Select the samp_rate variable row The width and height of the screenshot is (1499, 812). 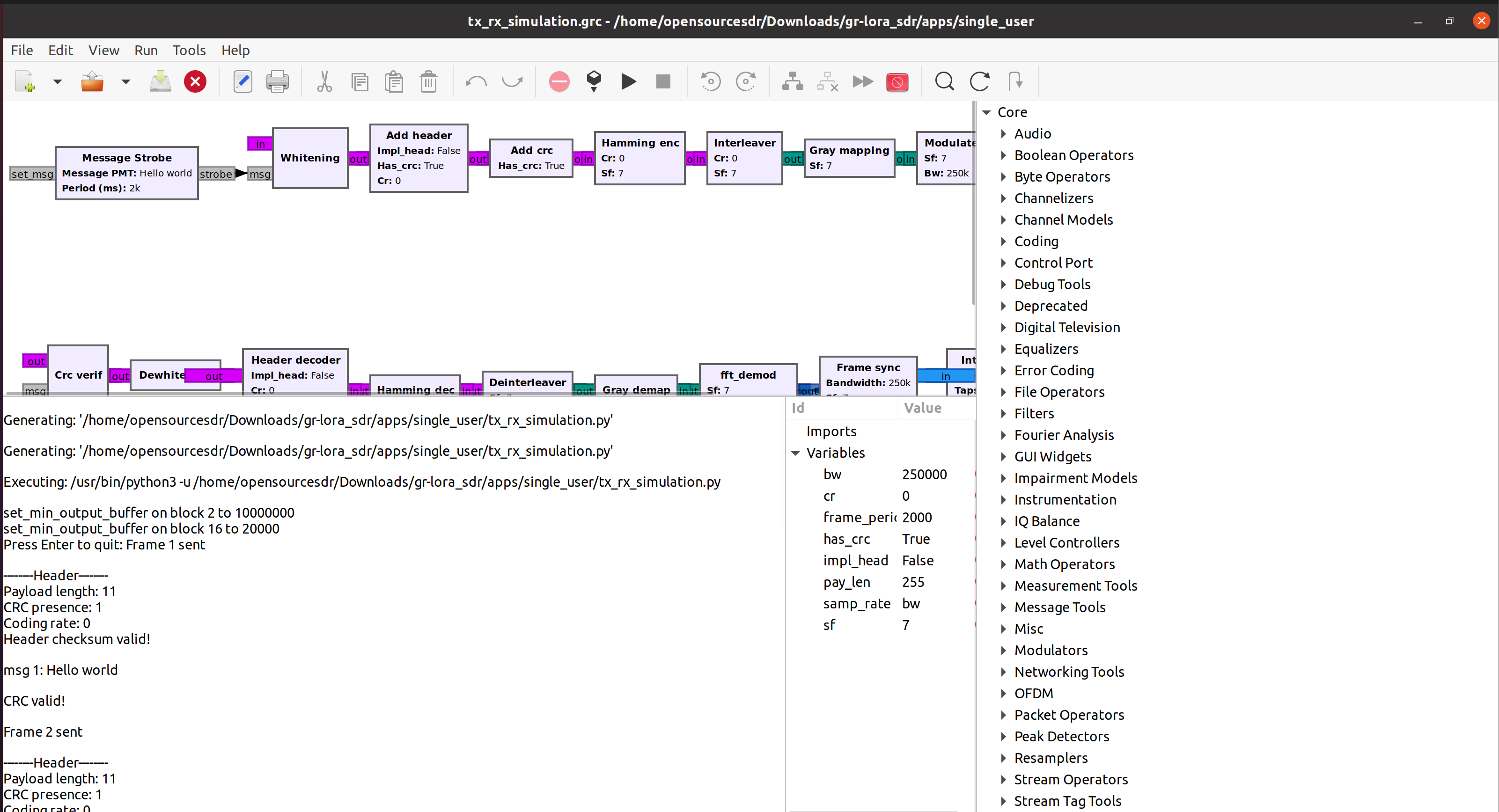857,604
